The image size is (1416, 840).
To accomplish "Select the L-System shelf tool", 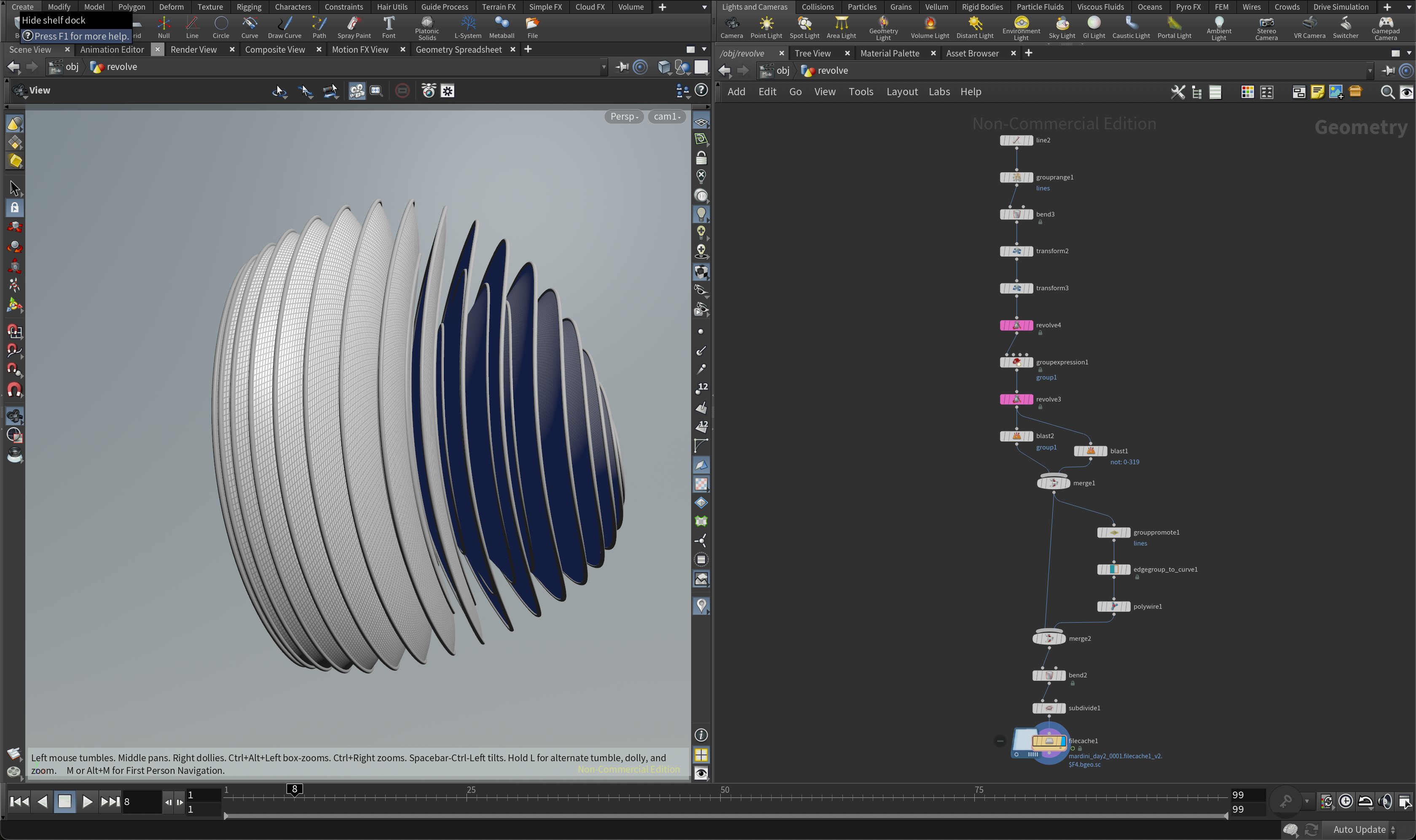I will 467,27.
